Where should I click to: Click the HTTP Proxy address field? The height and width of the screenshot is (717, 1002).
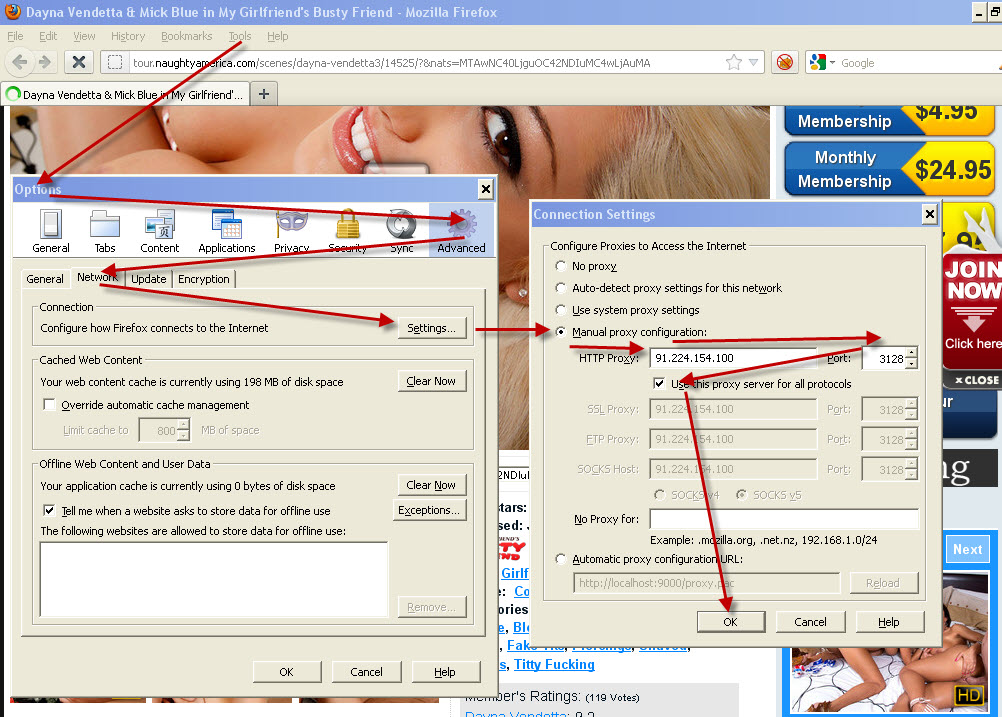tap(733, 358)
